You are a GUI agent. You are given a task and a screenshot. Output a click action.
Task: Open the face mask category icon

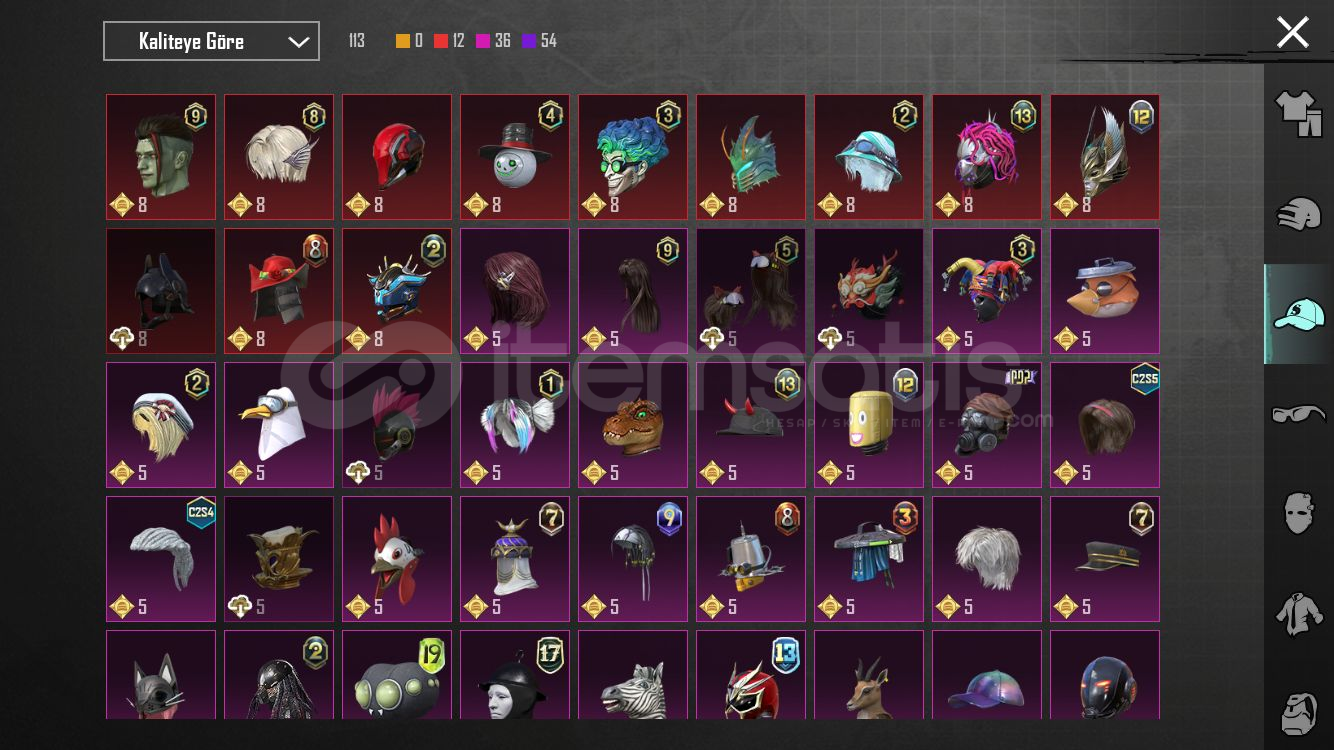[x=1299, y=512]
